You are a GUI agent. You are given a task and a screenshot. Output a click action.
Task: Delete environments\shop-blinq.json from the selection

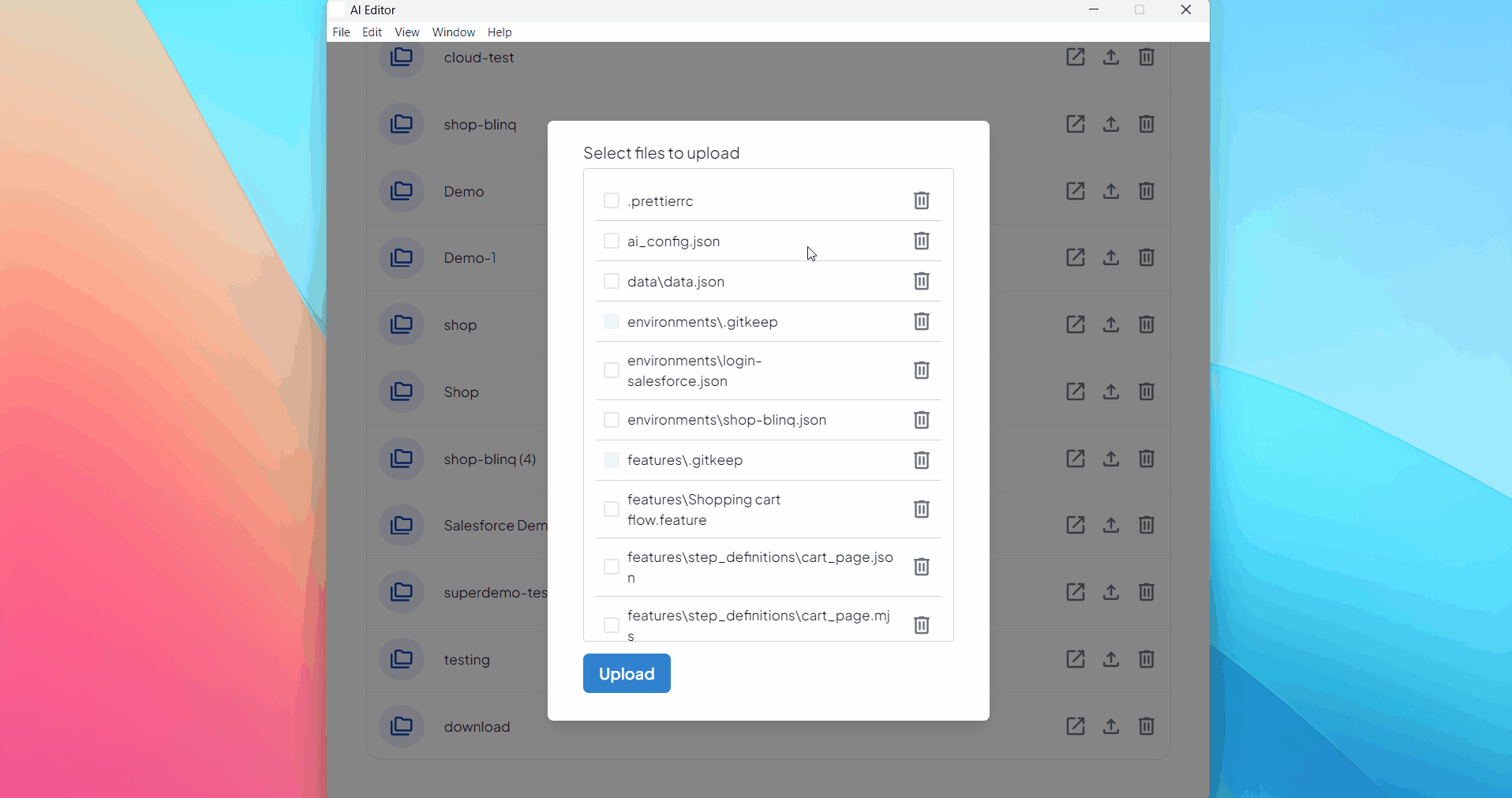(x=921, y=420)
